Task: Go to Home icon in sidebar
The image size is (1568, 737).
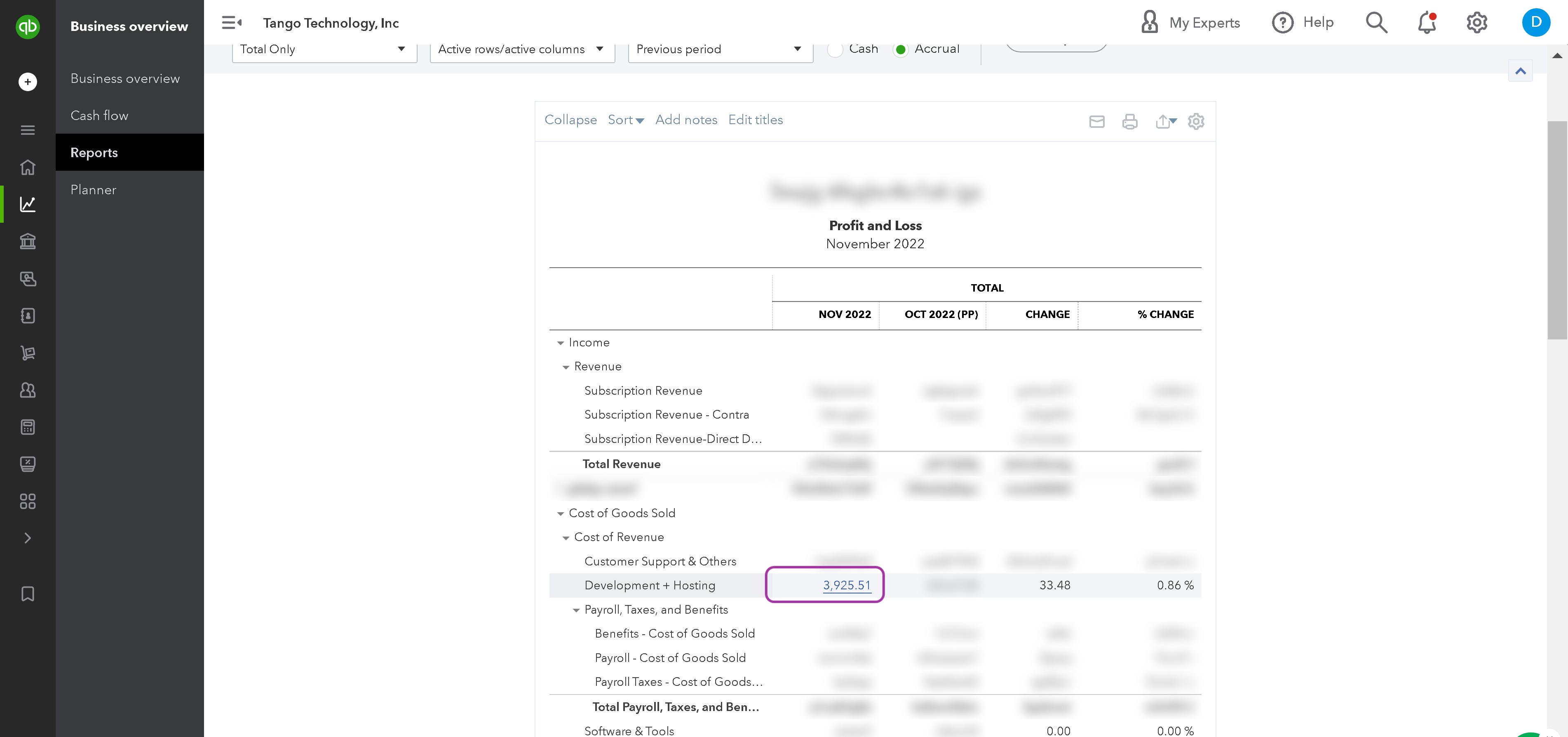Action: 27,167
